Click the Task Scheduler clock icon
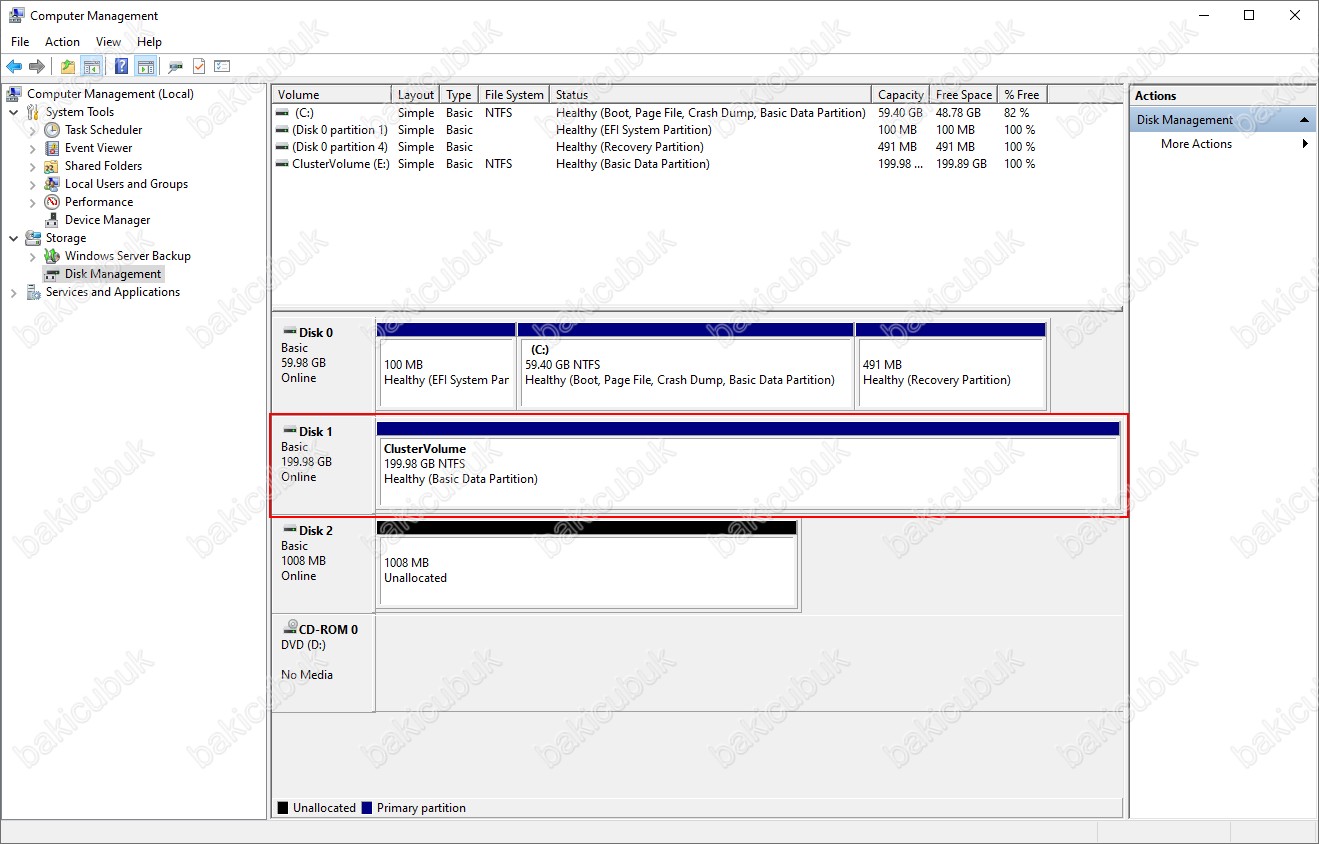 point(52,130)
